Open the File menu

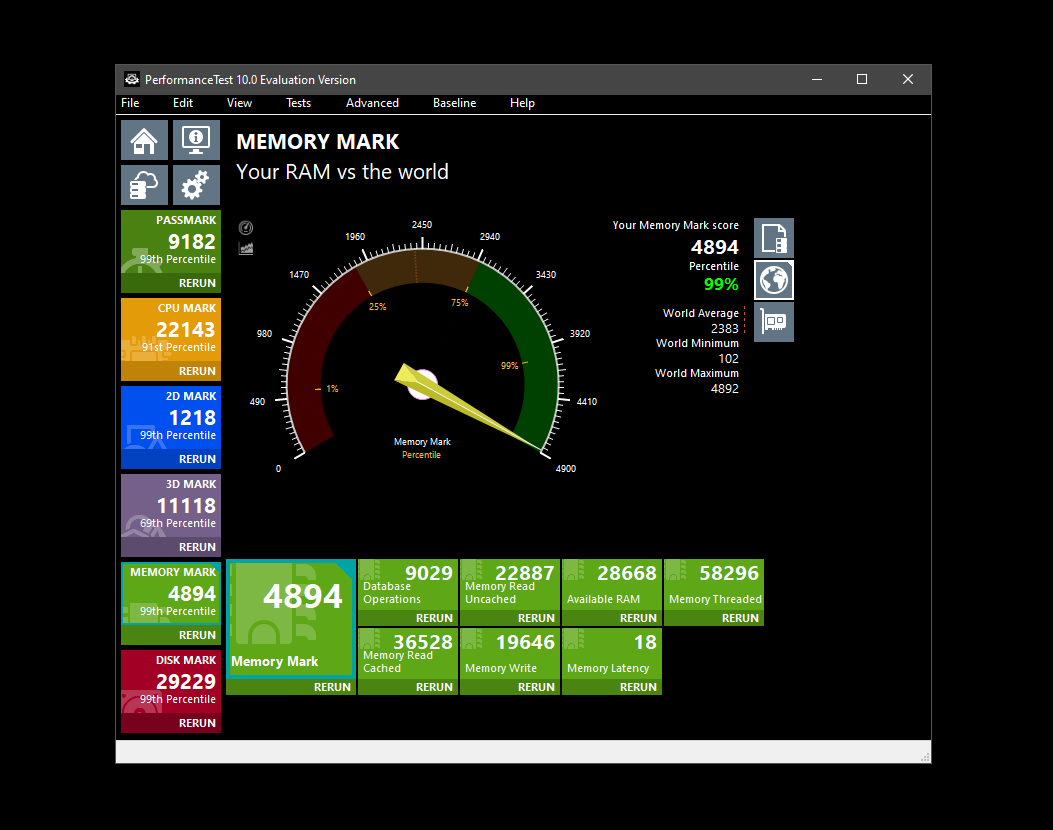coord(130,103)
